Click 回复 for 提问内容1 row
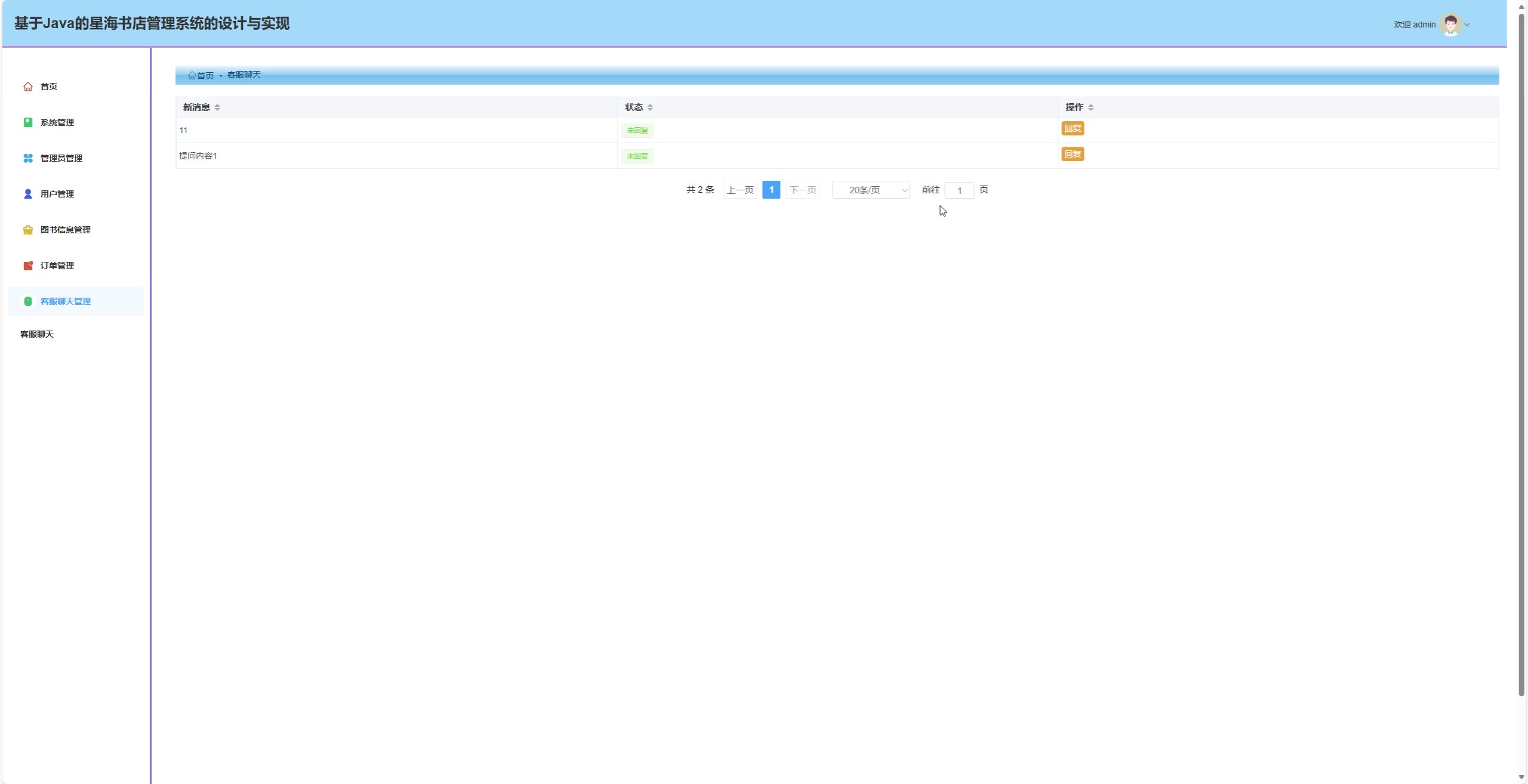The width and height of the screenshot is (1528, 784). [x=1072, y=154]
